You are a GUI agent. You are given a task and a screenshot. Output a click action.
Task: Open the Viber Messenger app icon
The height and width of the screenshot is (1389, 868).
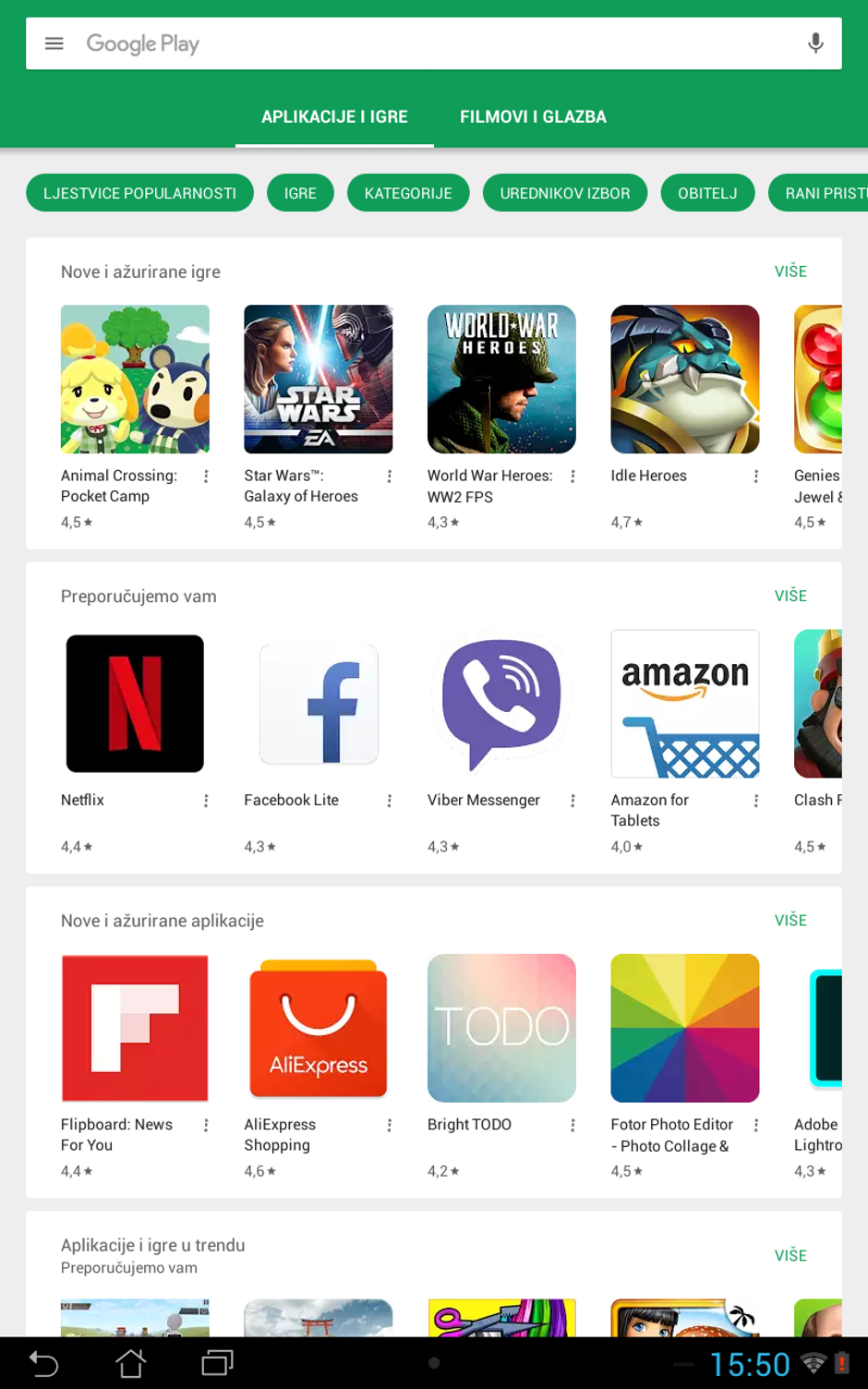point(501,704)
